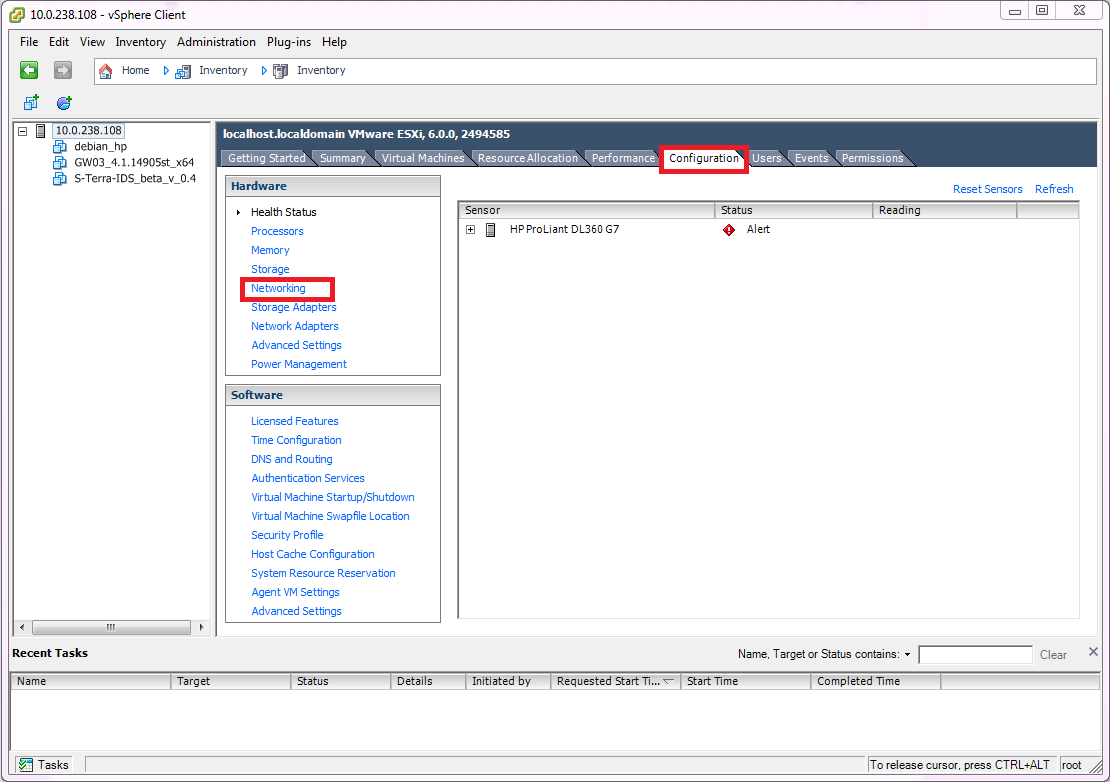Switch to the Getting Started tab
This screenshot has height=782, width=1110.
pyautogui.click(x=266, y=158)
